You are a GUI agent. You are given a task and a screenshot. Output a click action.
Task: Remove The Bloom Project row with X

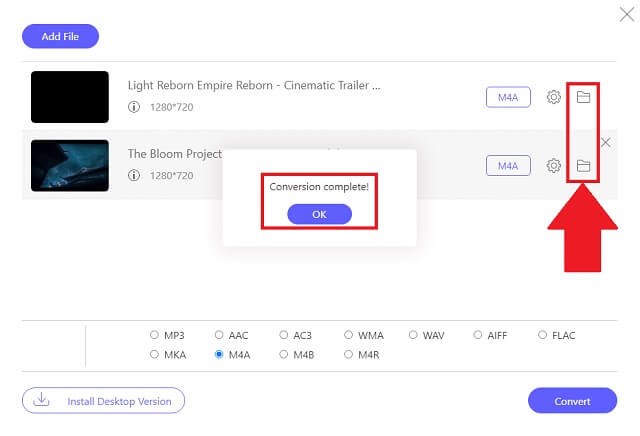click(606, 142)
